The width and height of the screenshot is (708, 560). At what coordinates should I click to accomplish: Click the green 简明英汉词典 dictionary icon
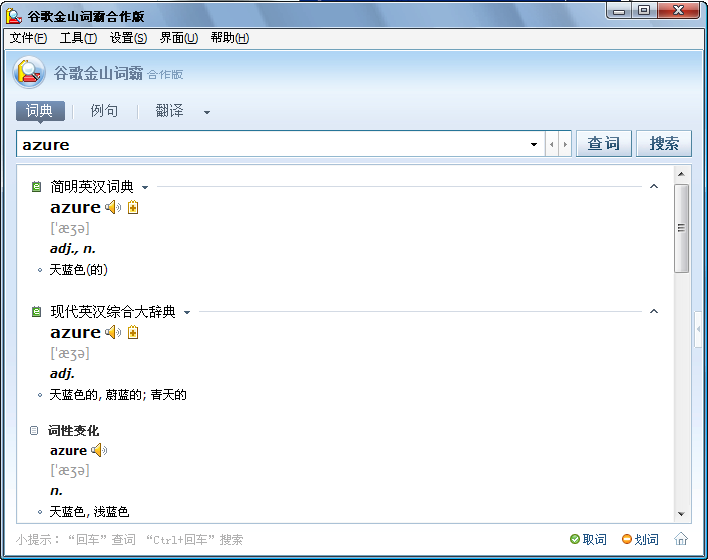click(x=36, y=187)
